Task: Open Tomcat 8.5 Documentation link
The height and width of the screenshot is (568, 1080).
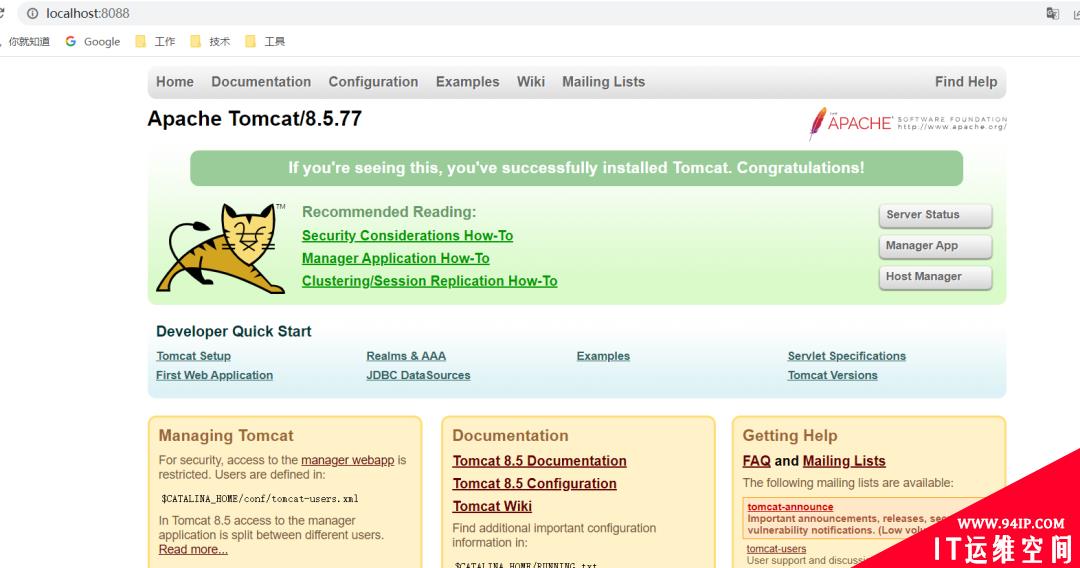Action: click(x=539, y=461)
